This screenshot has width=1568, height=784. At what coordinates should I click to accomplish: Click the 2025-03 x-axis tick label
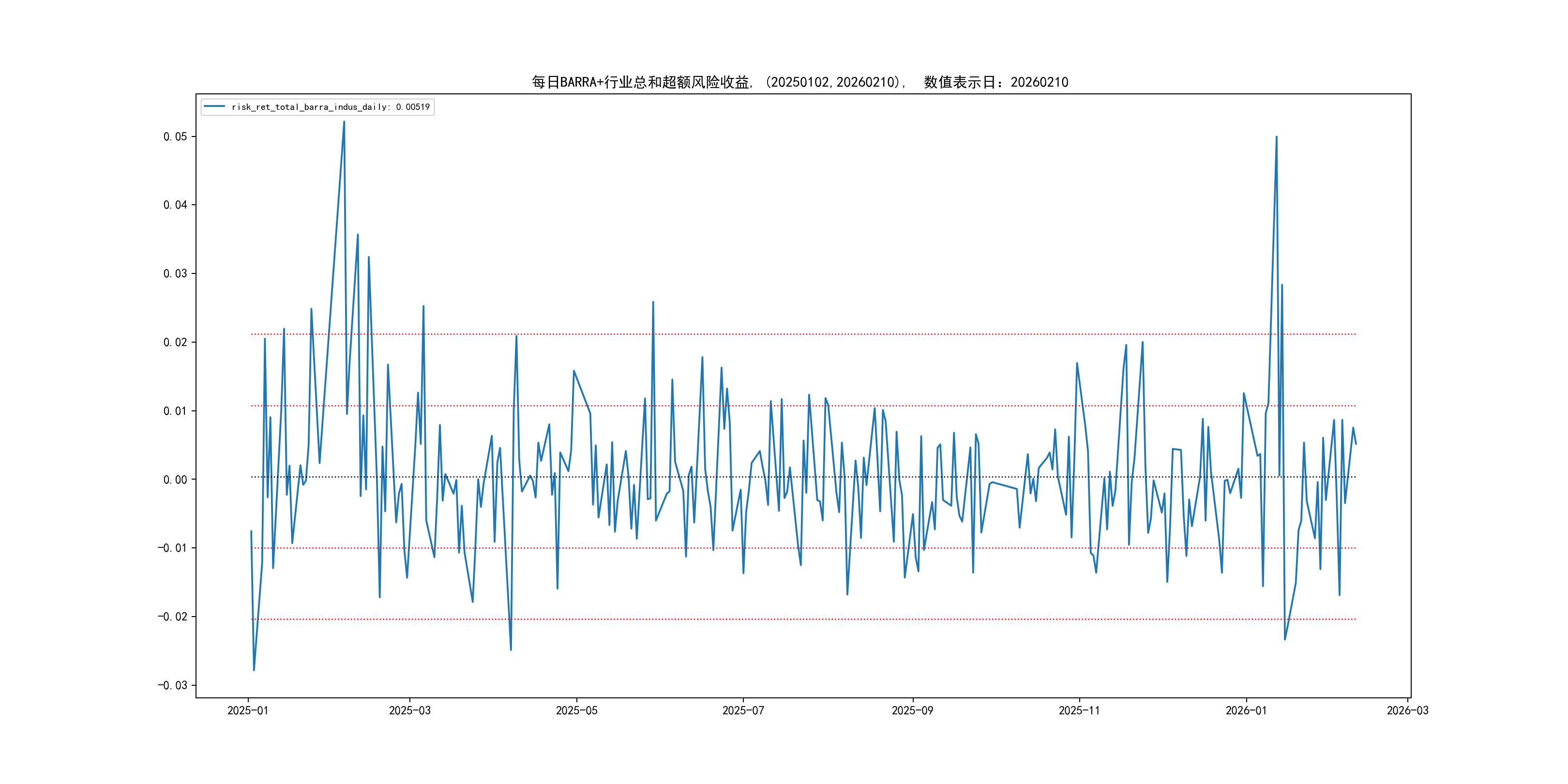coord(409,710)
